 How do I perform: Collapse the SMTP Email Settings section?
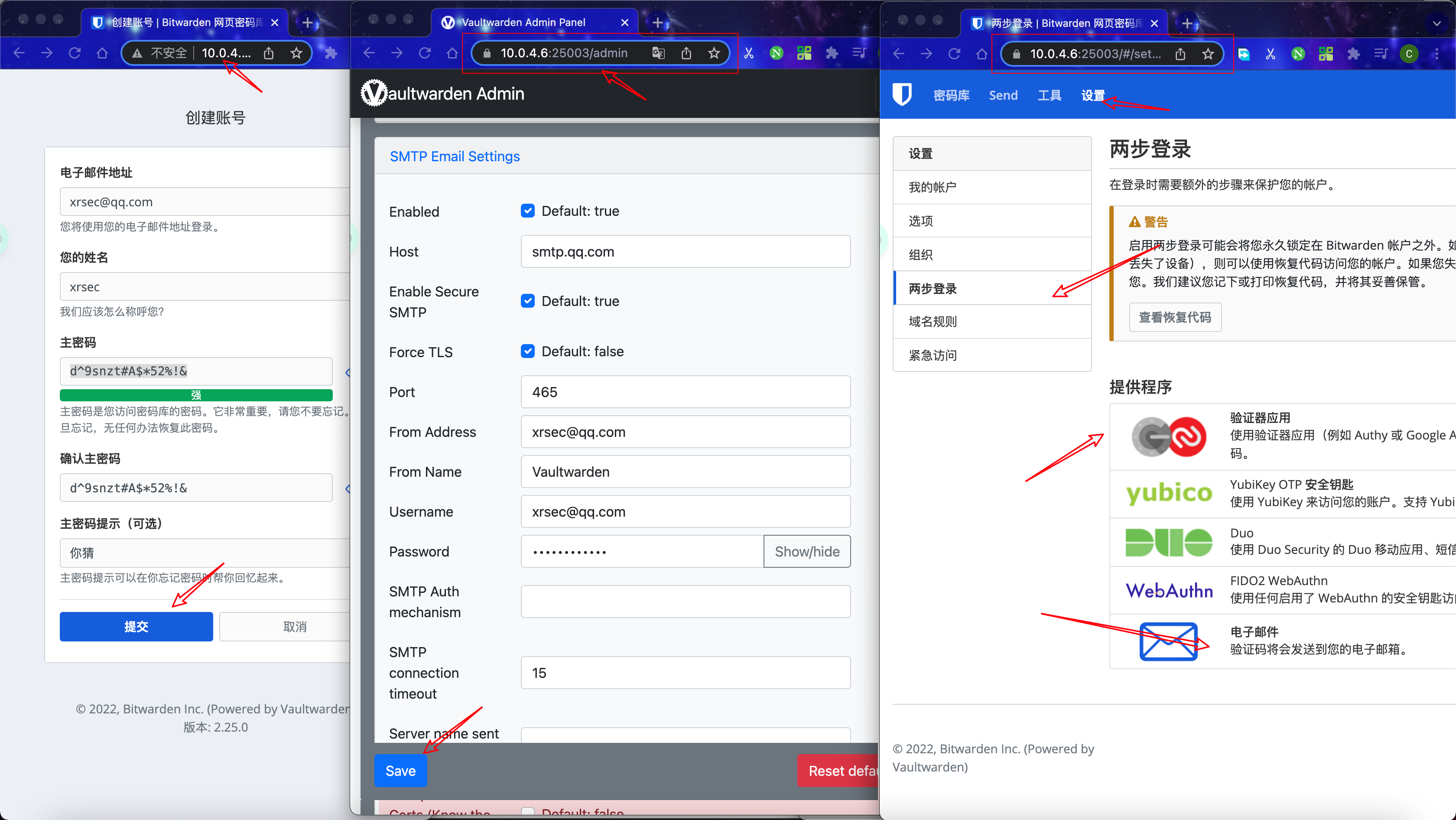(x=455, y=156)
